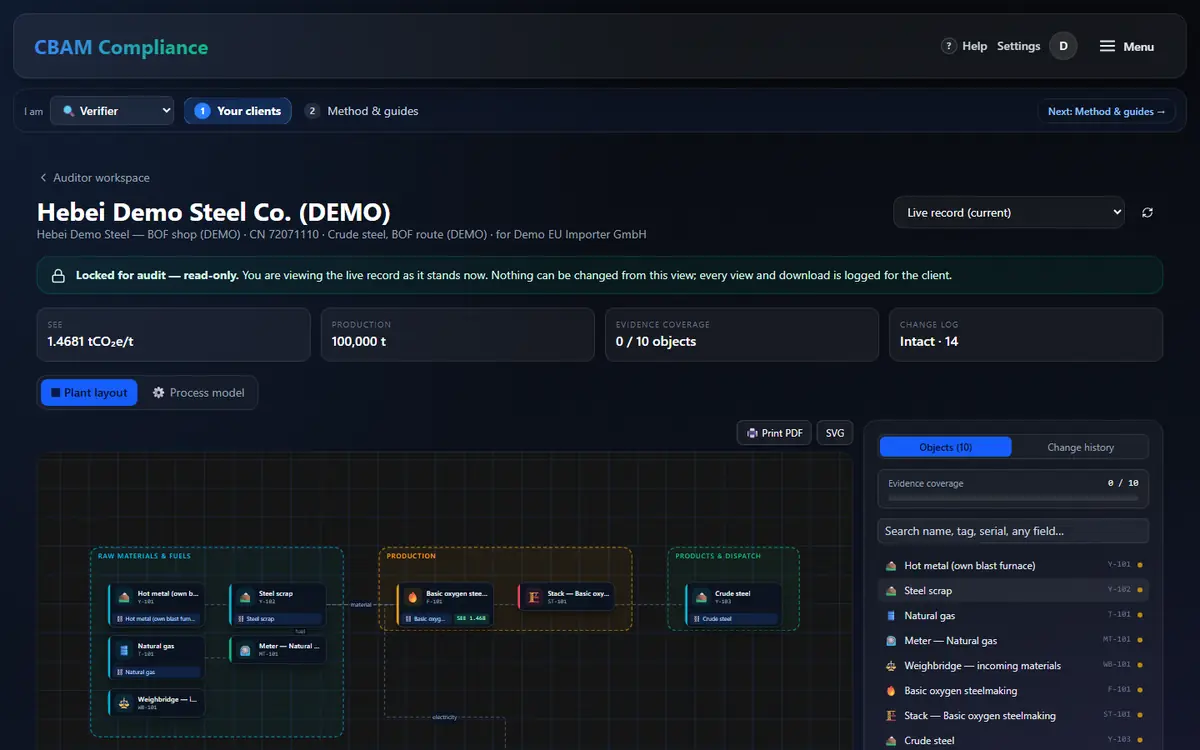Click the Natural gas barrel icon in diagram

tap(124, 650)
